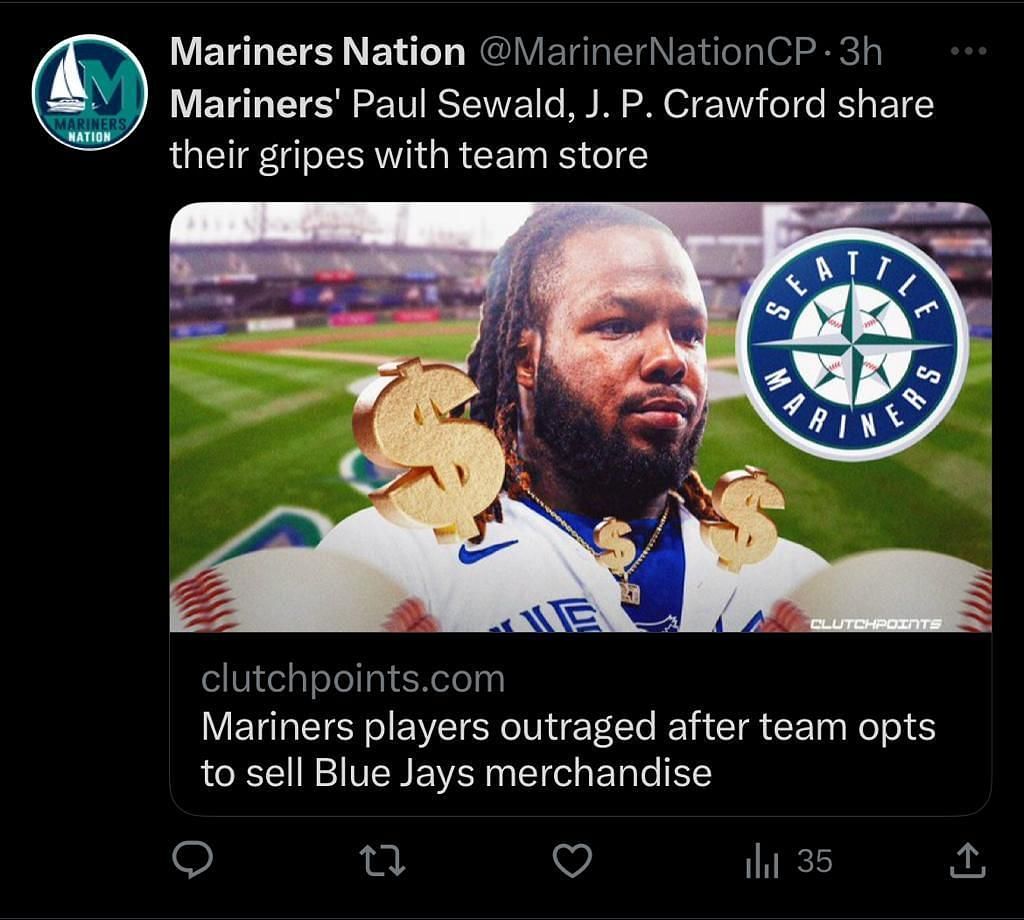Follow the clutchpoints.com domain link

point(353,679)
